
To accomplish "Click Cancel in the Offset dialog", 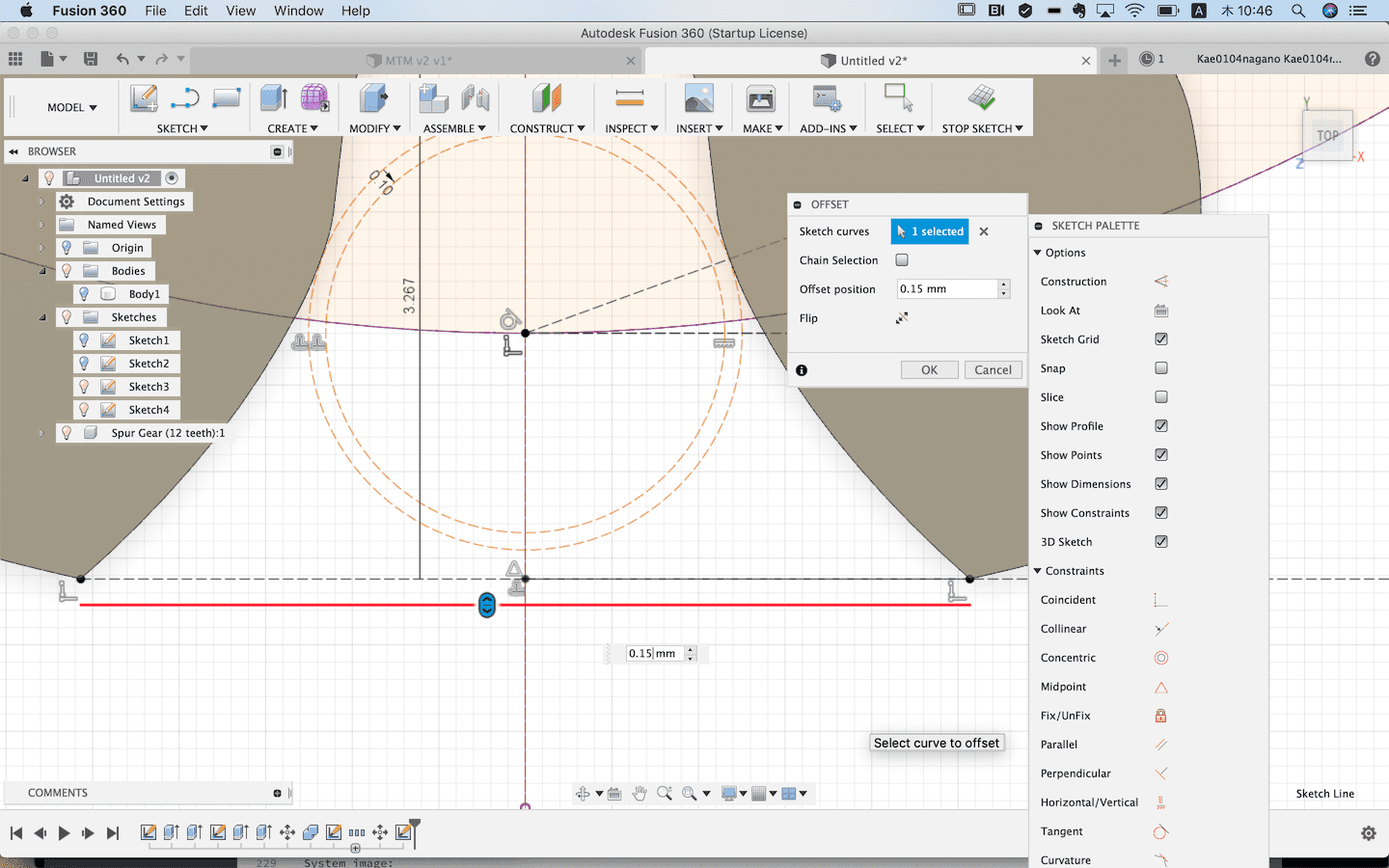I will pyautogui.click(x=993, y=370).
